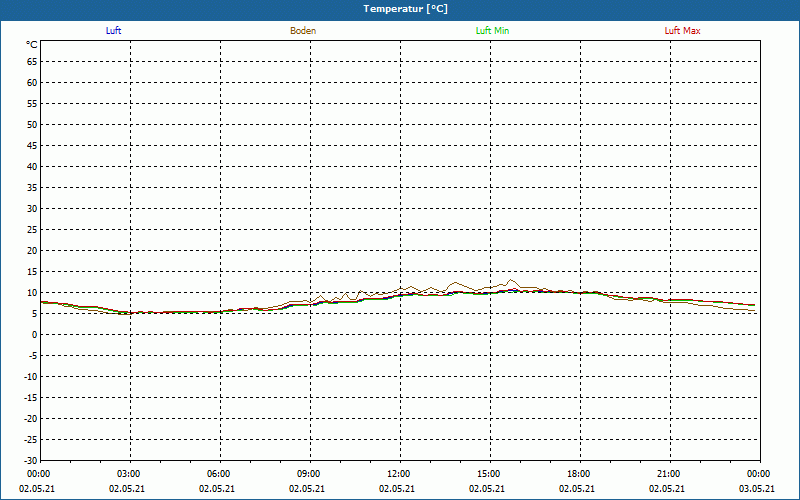
Task: Click the 18:00 time axis label
Action: coord(579,474)
